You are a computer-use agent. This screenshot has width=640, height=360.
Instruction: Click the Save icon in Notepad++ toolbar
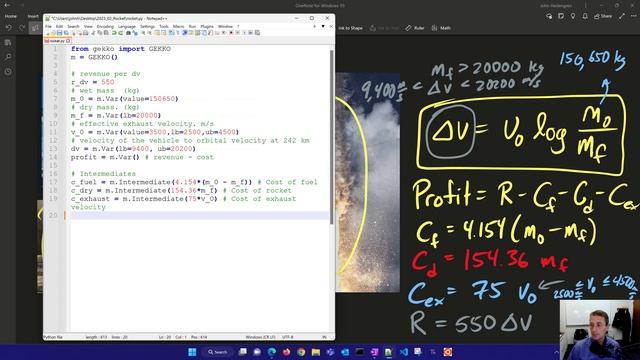pyautogui.click(x=59, y=33)
